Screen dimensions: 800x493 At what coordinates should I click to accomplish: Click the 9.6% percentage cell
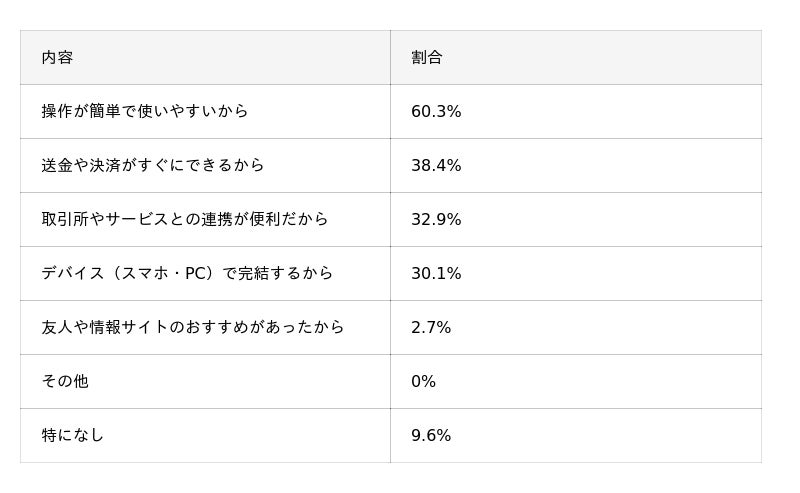tap(431, 436)
